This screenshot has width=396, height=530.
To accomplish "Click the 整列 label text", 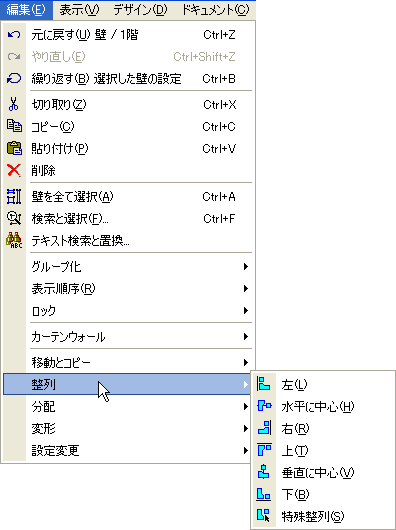I will 43,384.
